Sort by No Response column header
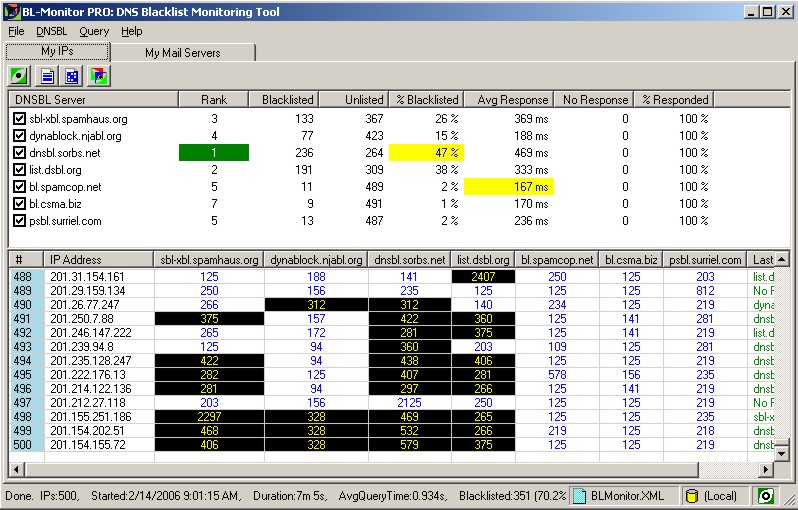This screenshot has width=798, height=510. pyautogui.click(x=594, y=100)
